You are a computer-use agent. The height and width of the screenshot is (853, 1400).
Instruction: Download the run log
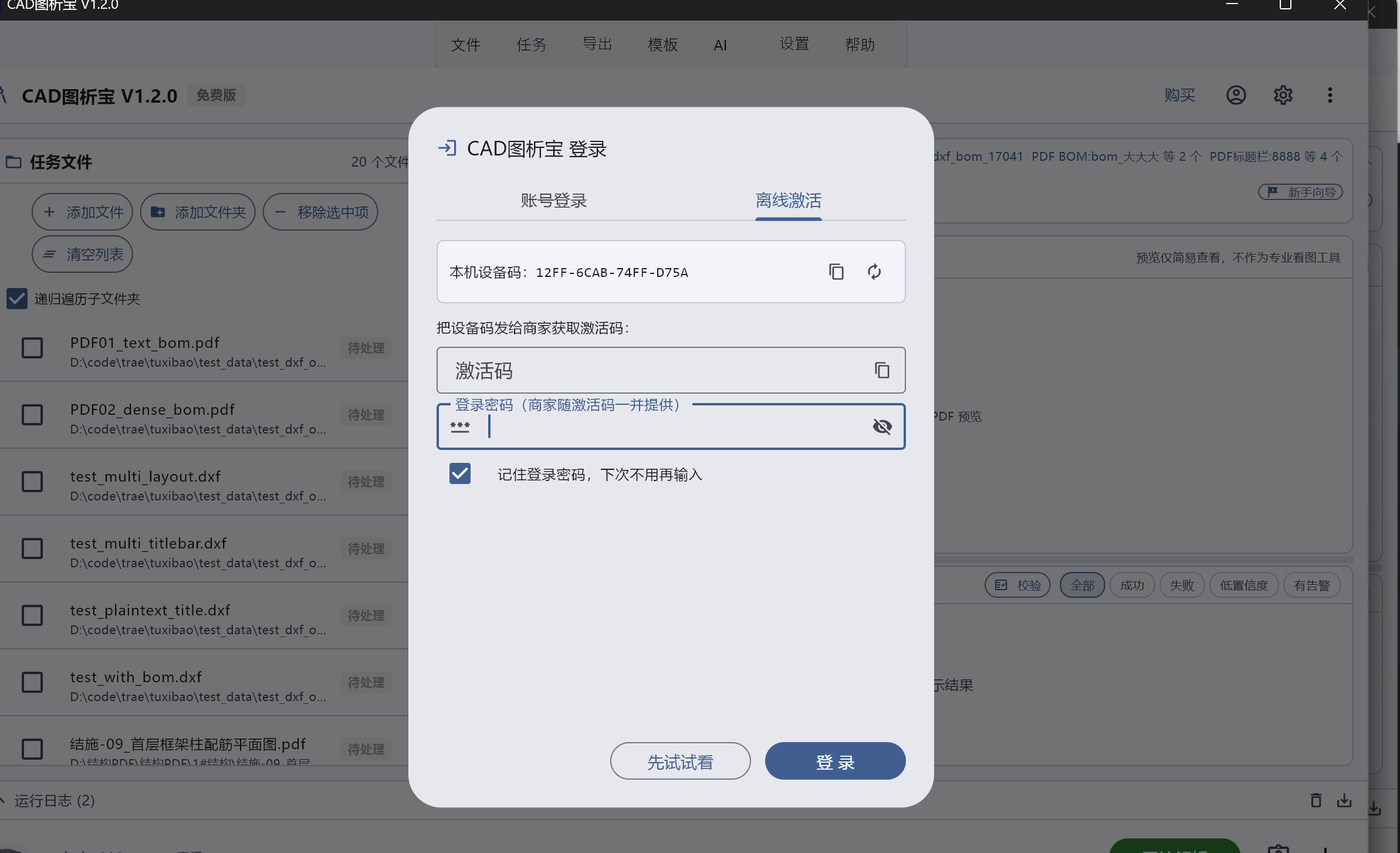coord(1345,800)
